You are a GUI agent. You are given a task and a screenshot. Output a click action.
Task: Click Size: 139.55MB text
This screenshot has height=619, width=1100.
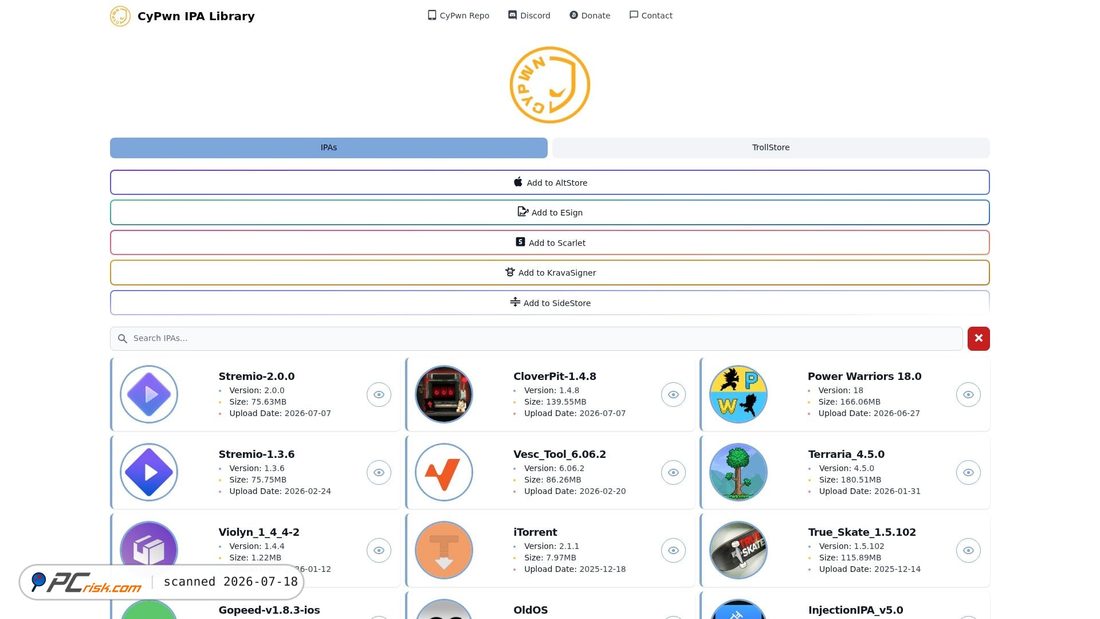555,402
